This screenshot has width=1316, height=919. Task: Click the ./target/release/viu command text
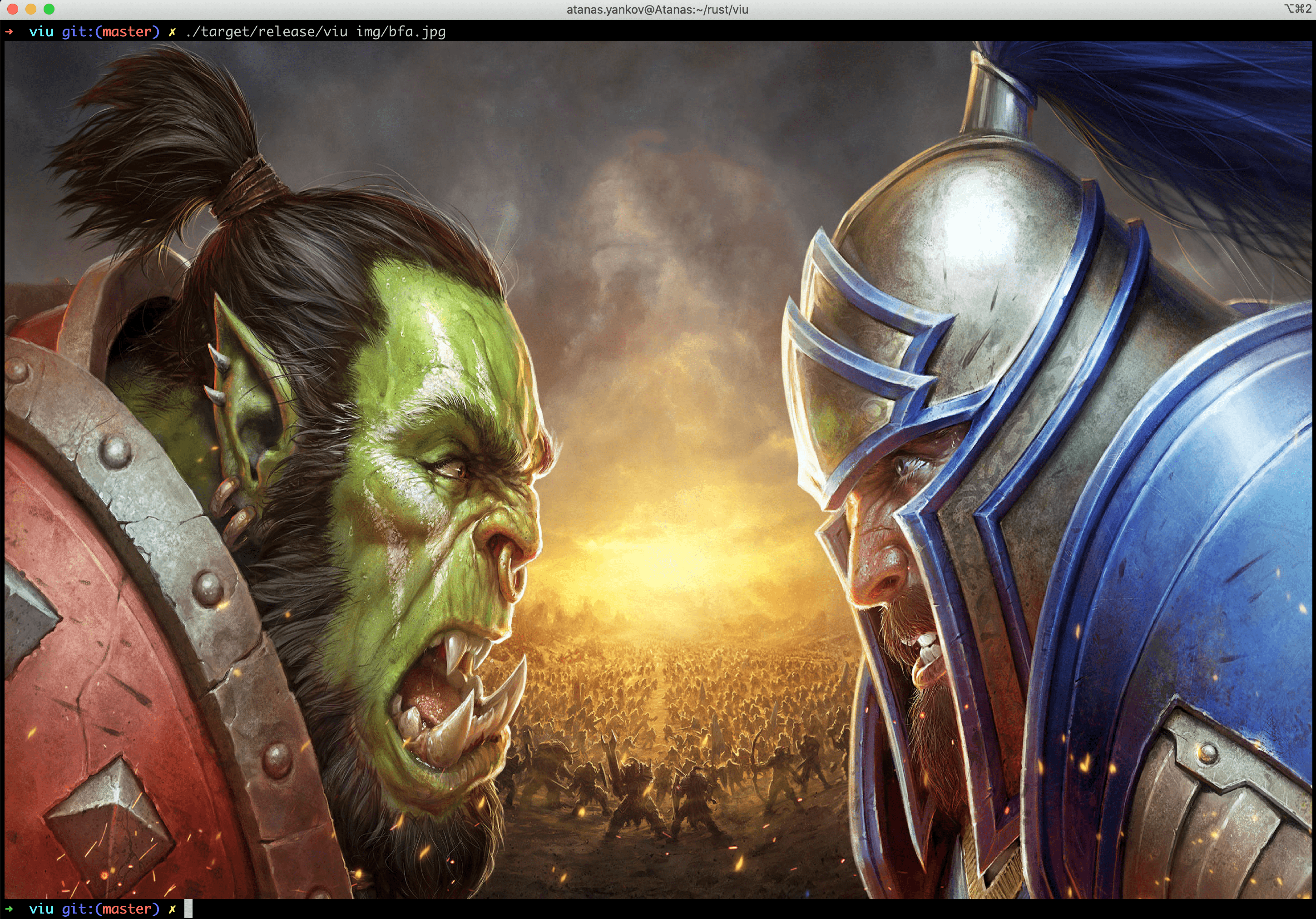click(267, 32)
